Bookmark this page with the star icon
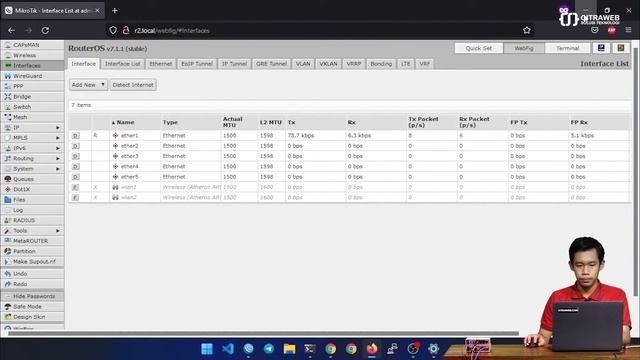Image resolution: width=640 pixels, height=360 pixels. [x=527, y=30]
